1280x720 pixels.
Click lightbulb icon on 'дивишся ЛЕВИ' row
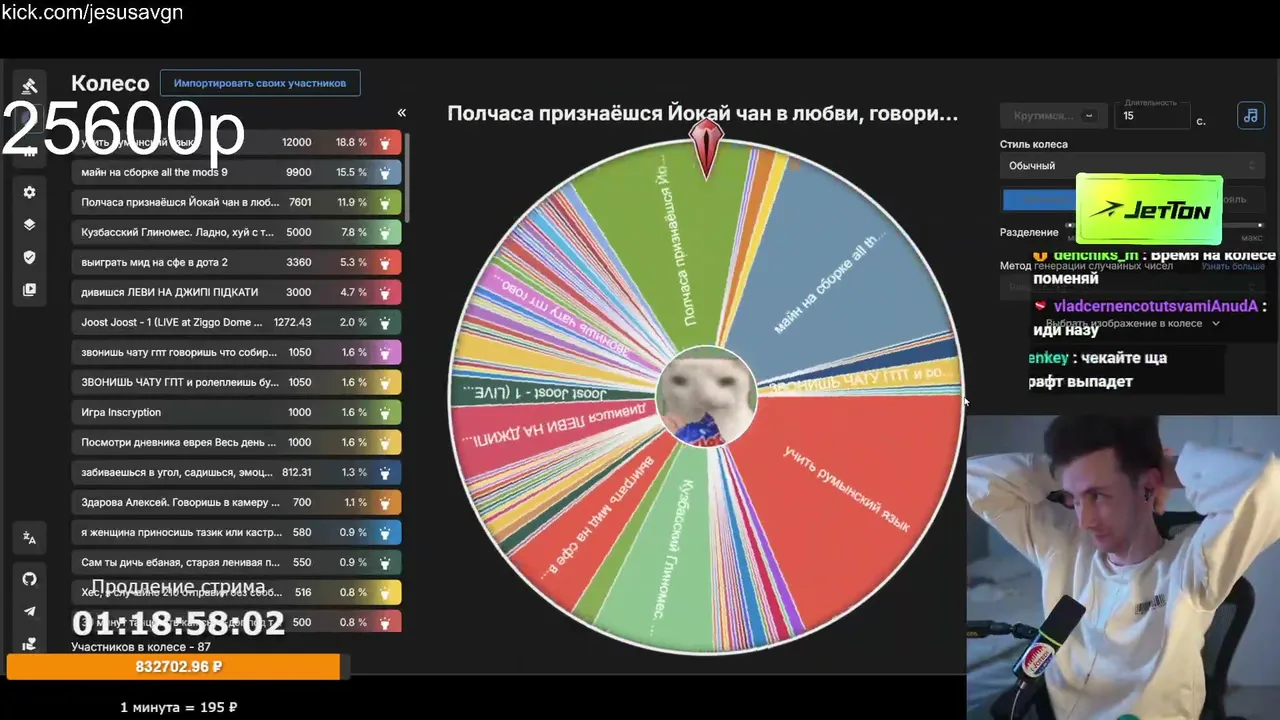pyautogui.click(x=385, y=292)
